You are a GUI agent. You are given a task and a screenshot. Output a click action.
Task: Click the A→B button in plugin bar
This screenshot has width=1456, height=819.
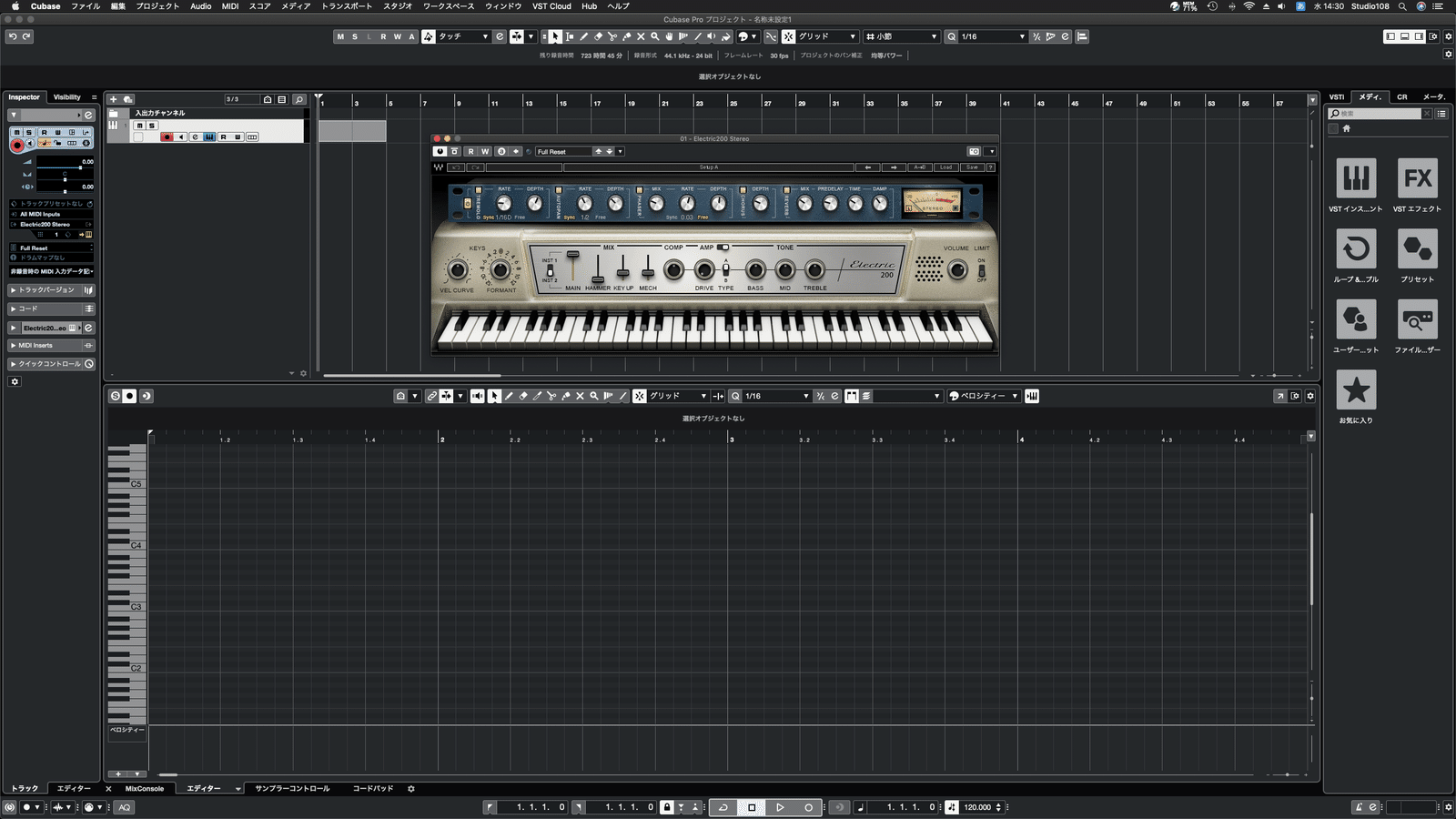coord(920,167)
